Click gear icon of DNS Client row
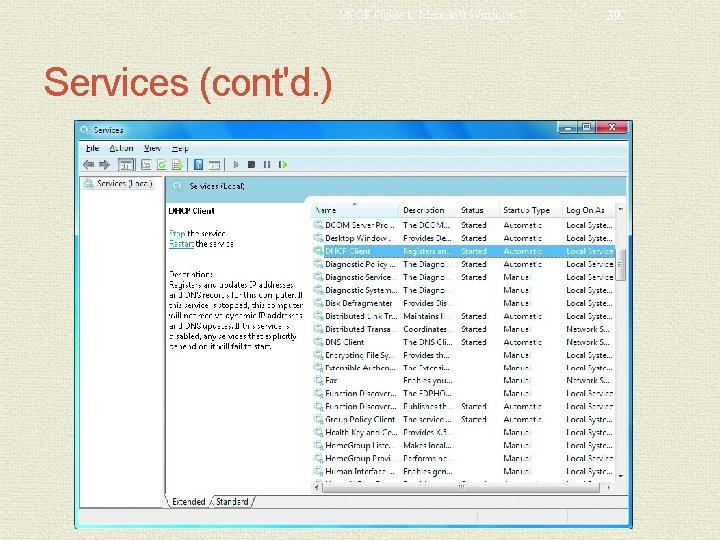Viewport: 720px width, 540px height. point(318,342)
